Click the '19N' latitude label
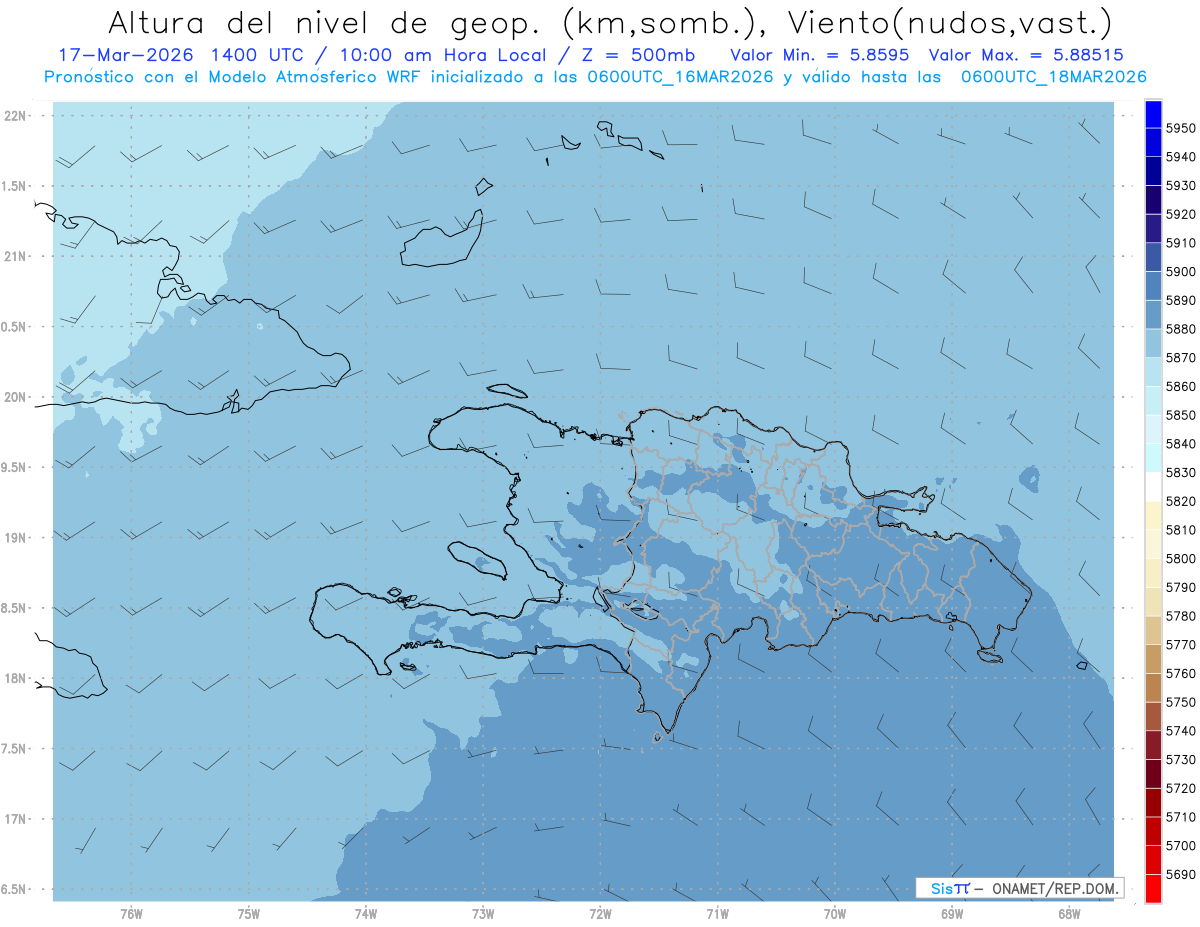The width and height of the screenshot is (1200, 927). coord(16,538)
